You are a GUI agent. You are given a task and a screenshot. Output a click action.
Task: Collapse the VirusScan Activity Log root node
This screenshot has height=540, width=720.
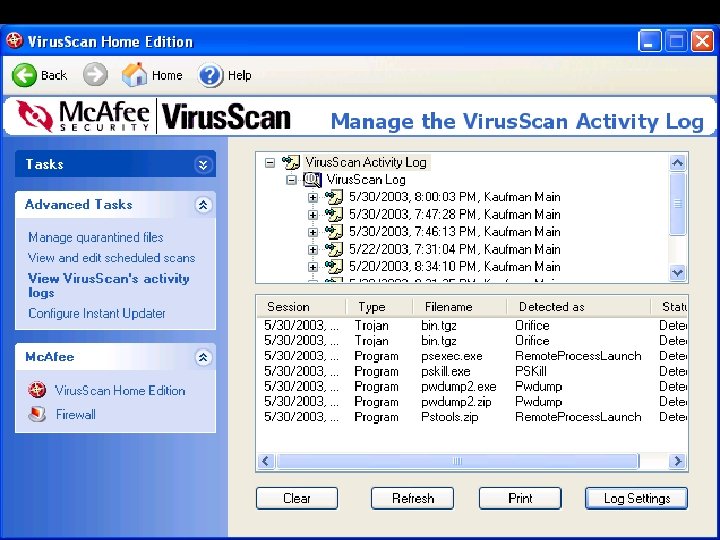[x=270, y=163]
